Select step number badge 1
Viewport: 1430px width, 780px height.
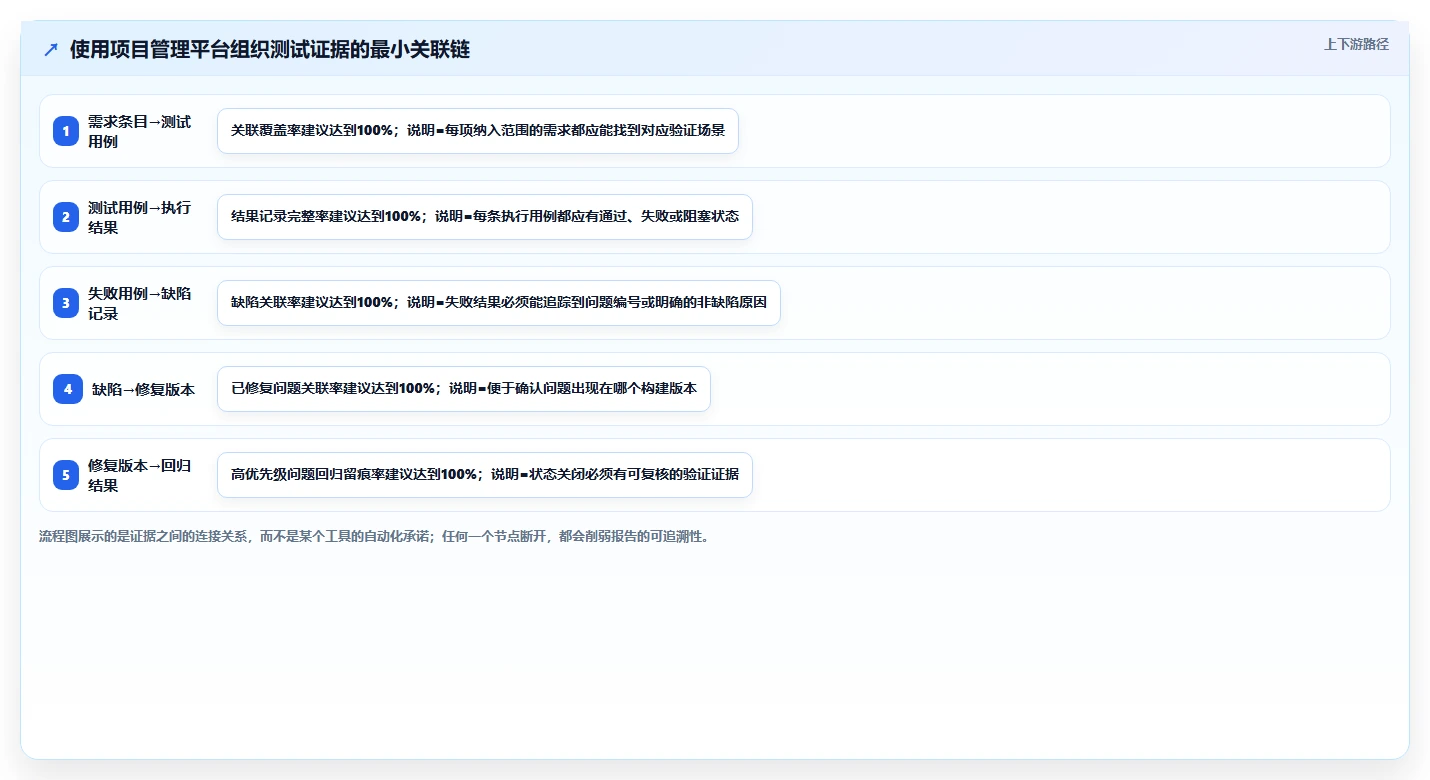(x=66, y=131)
